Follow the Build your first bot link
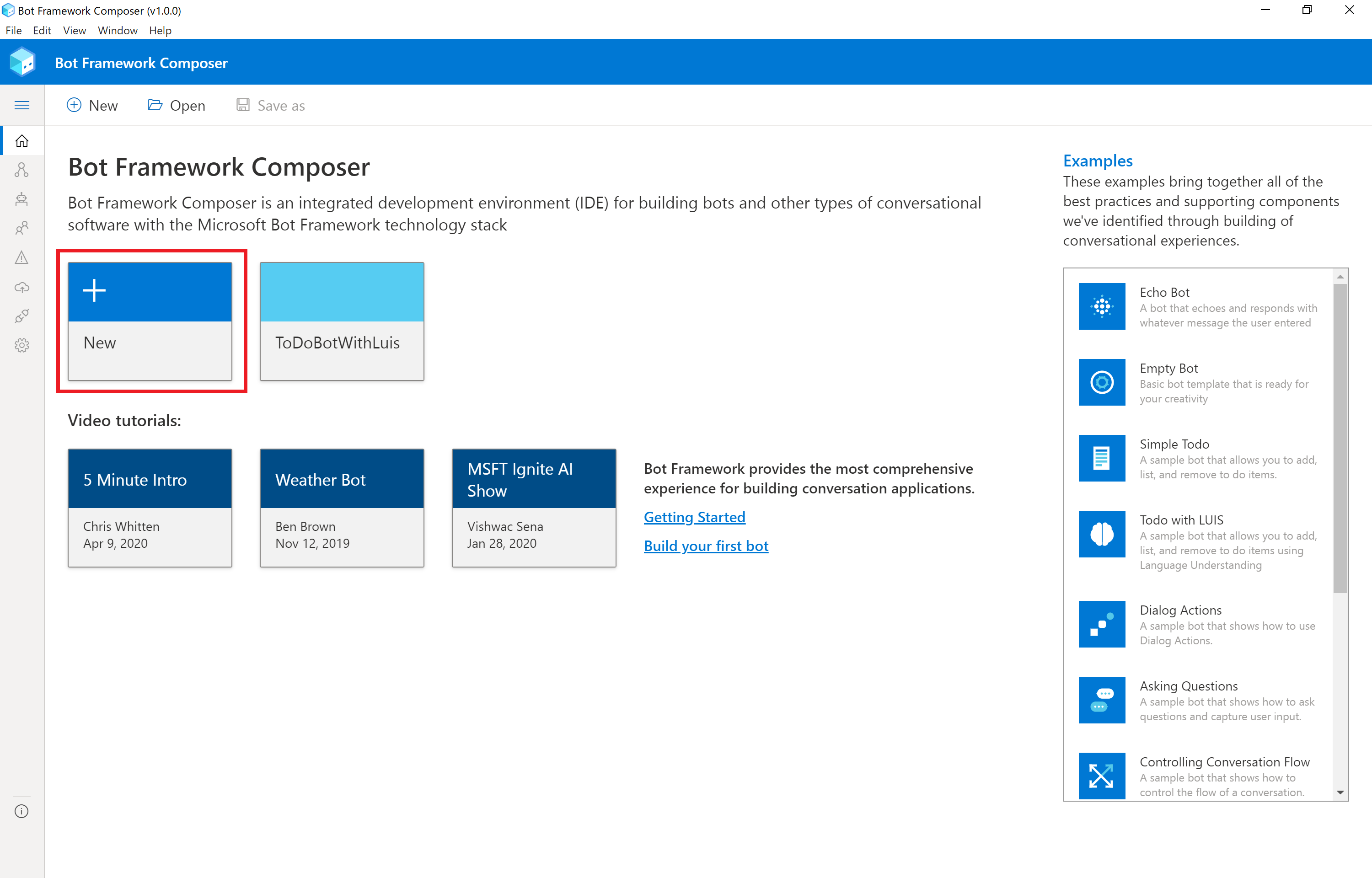Screen dimensions: 1372x878 point(706,546)
